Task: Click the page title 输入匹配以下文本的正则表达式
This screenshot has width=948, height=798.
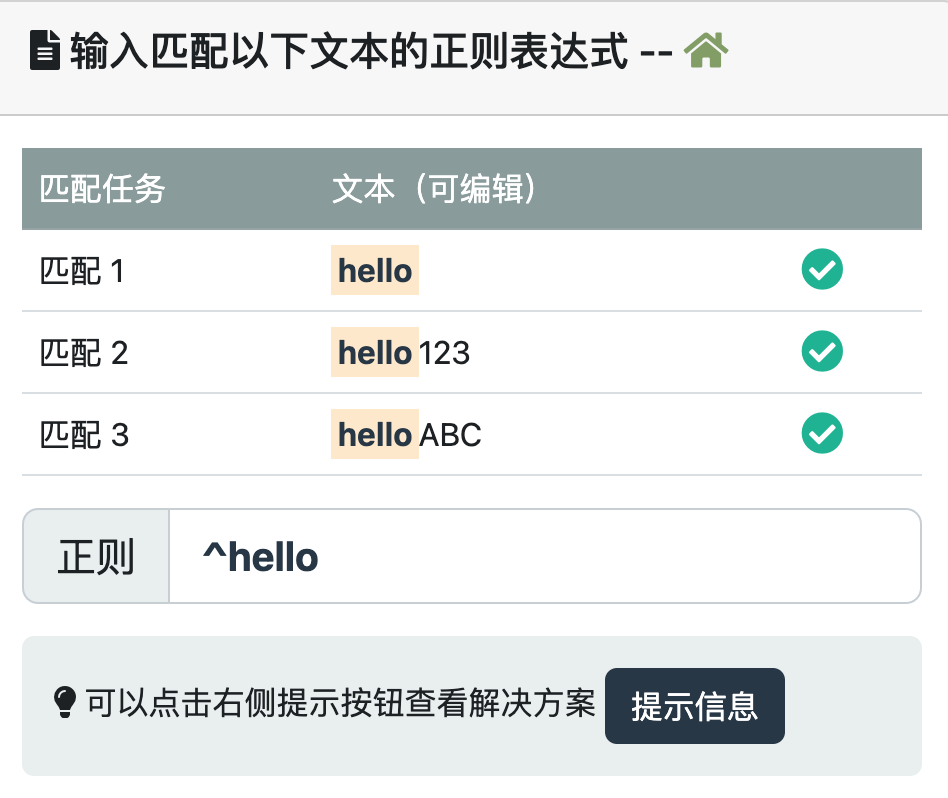Action: tap(349, 52)
